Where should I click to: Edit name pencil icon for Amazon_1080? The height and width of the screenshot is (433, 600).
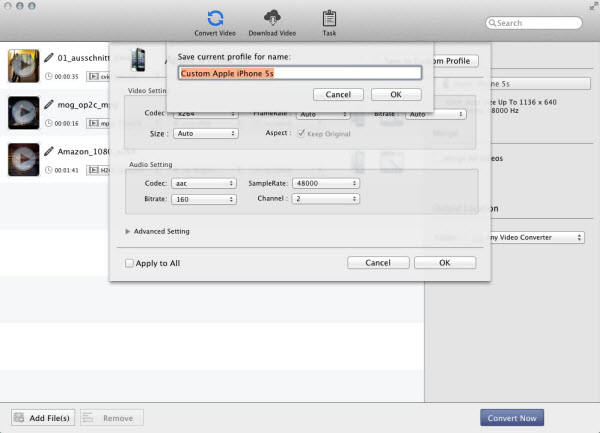click(49, 151)
